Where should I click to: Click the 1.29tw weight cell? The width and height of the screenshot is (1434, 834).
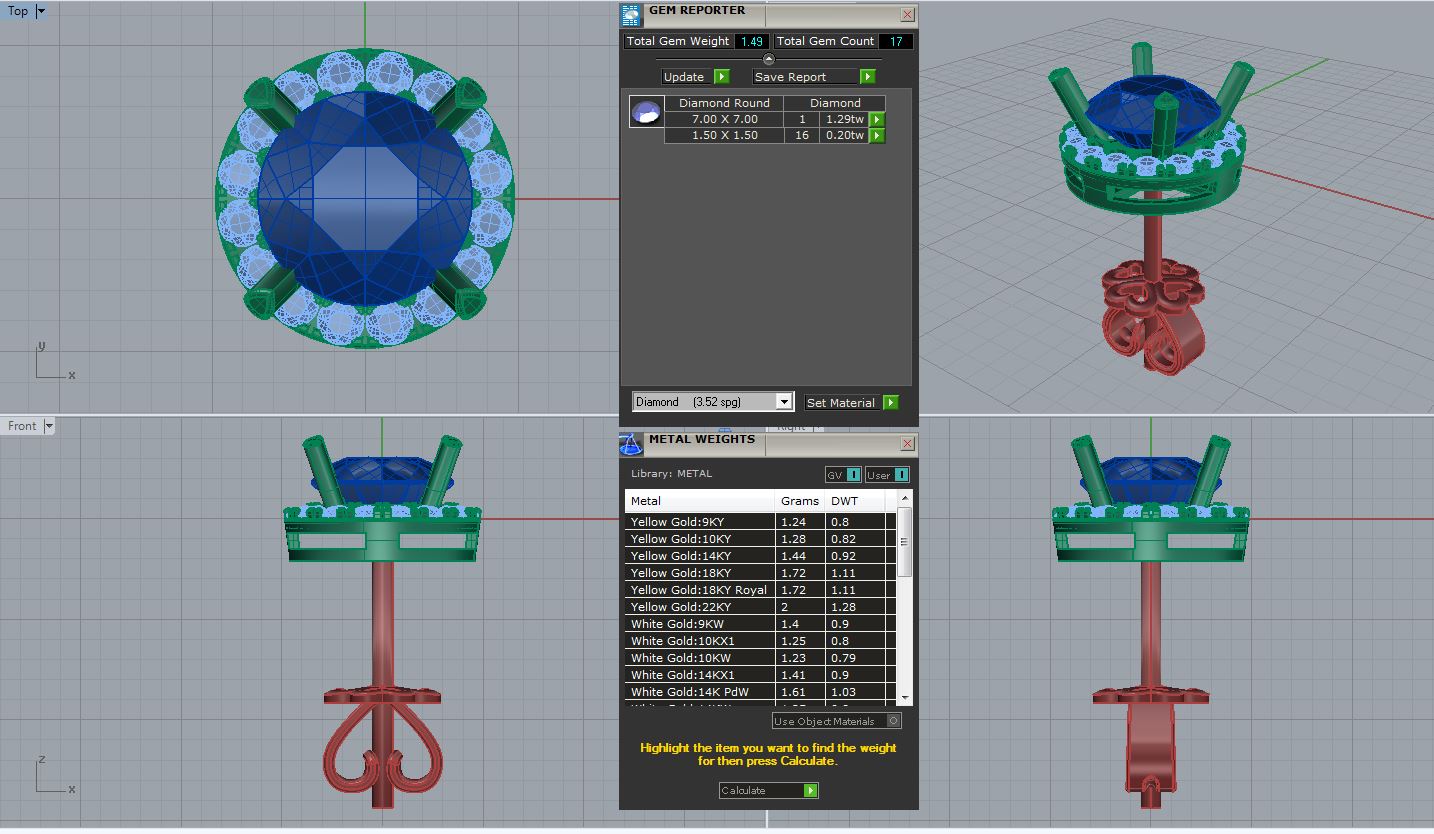(x=844, y=119)
